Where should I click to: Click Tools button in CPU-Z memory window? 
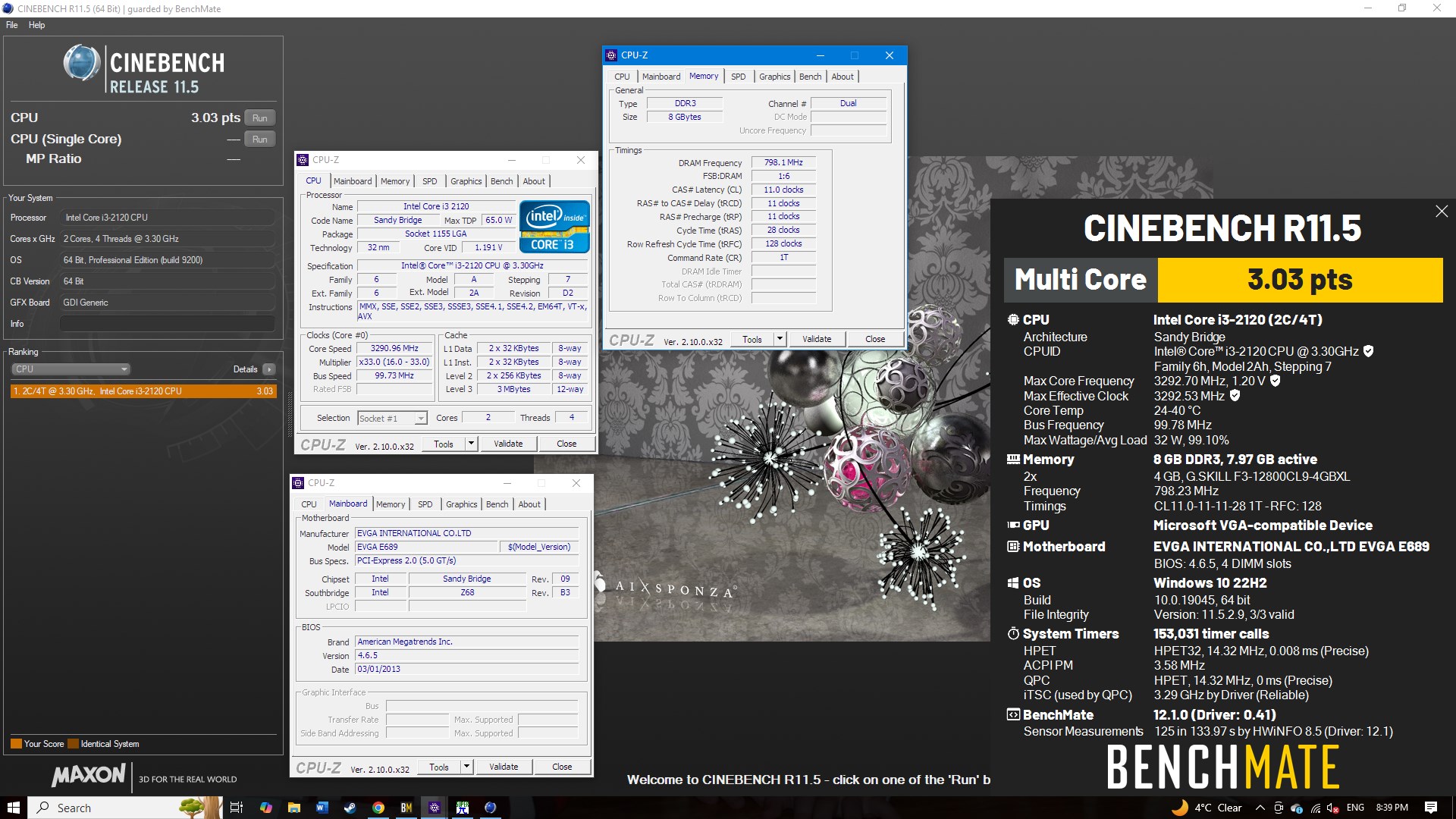(x=752, y=339)
